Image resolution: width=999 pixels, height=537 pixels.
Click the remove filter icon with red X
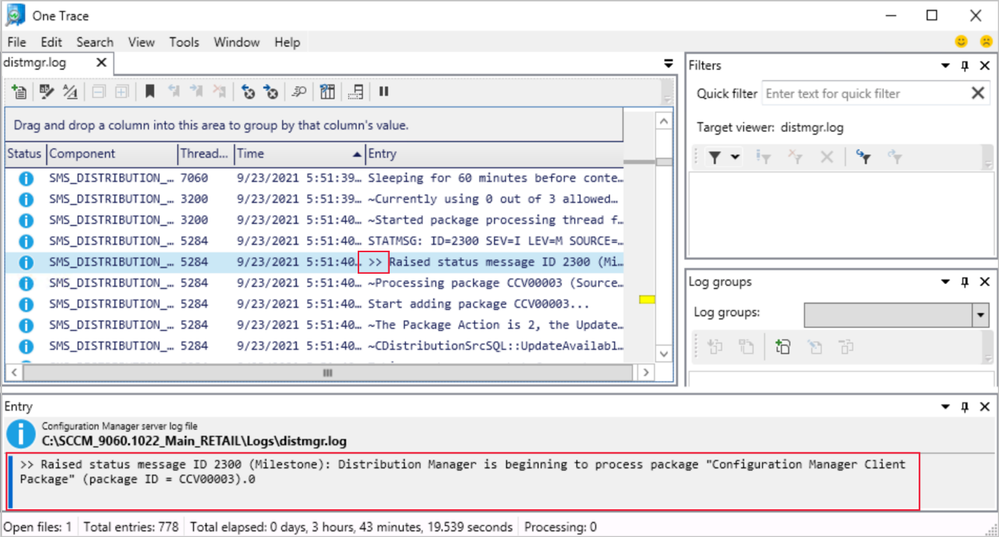tap(794, 157)
